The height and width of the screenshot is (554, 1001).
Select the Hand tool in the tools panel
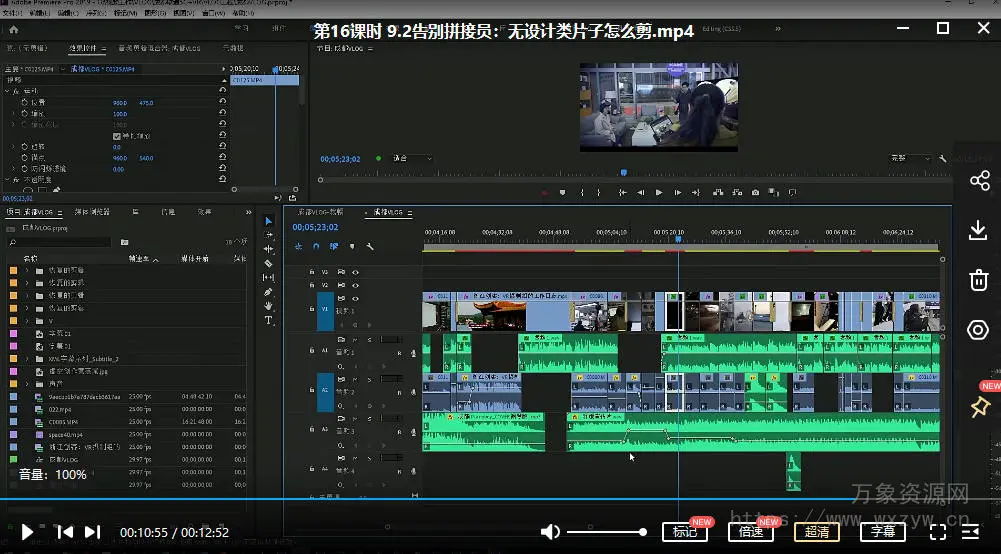tap(268, 306)
